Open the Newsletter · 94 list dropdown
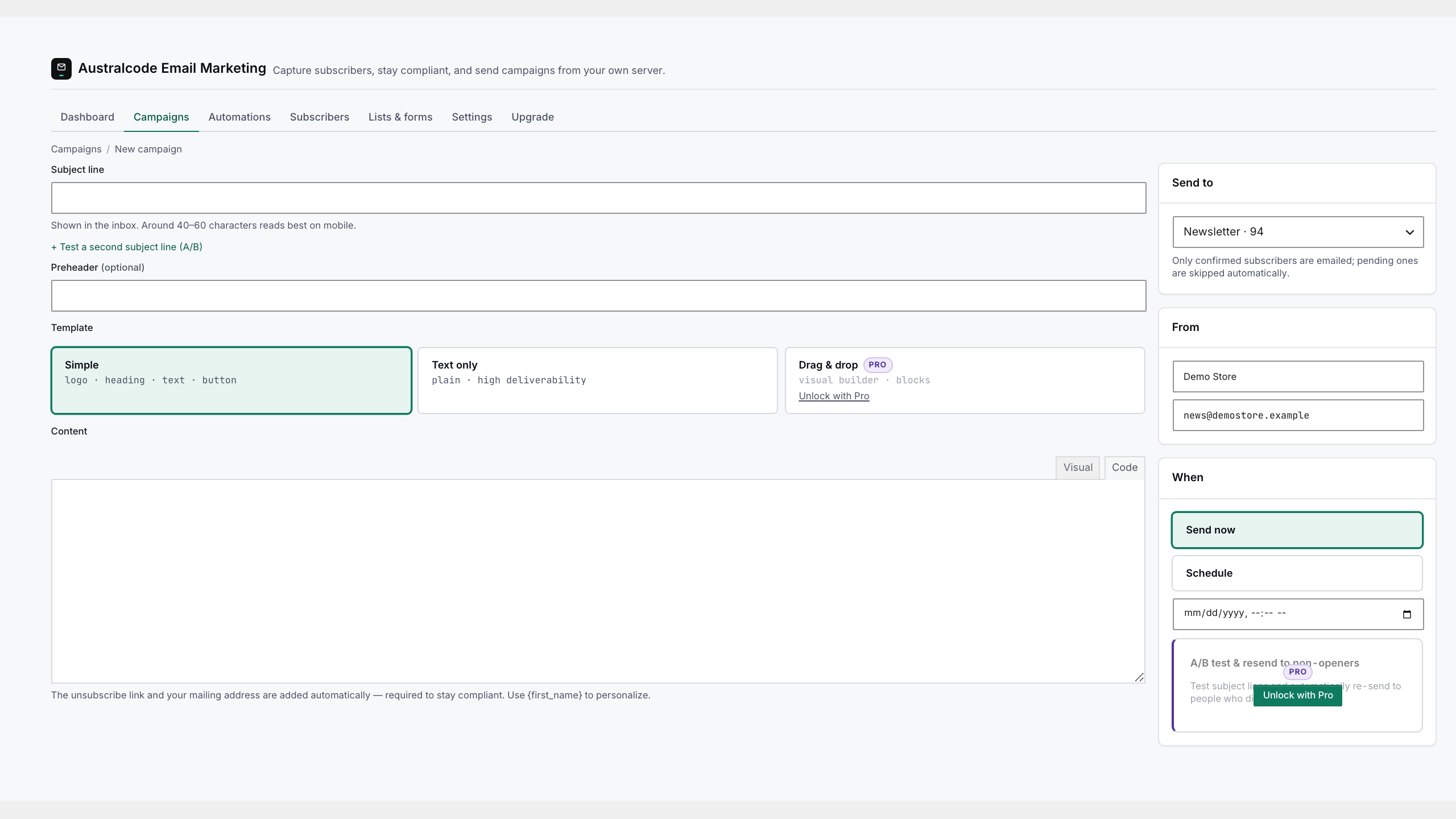 [1298, 232]
